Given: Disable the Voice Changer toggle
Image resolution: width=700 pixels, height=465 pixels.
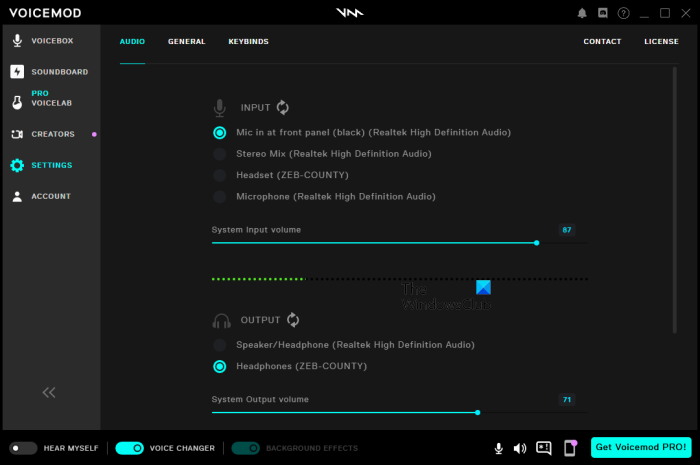Looking at the screenshot, I should coord(129,448).
